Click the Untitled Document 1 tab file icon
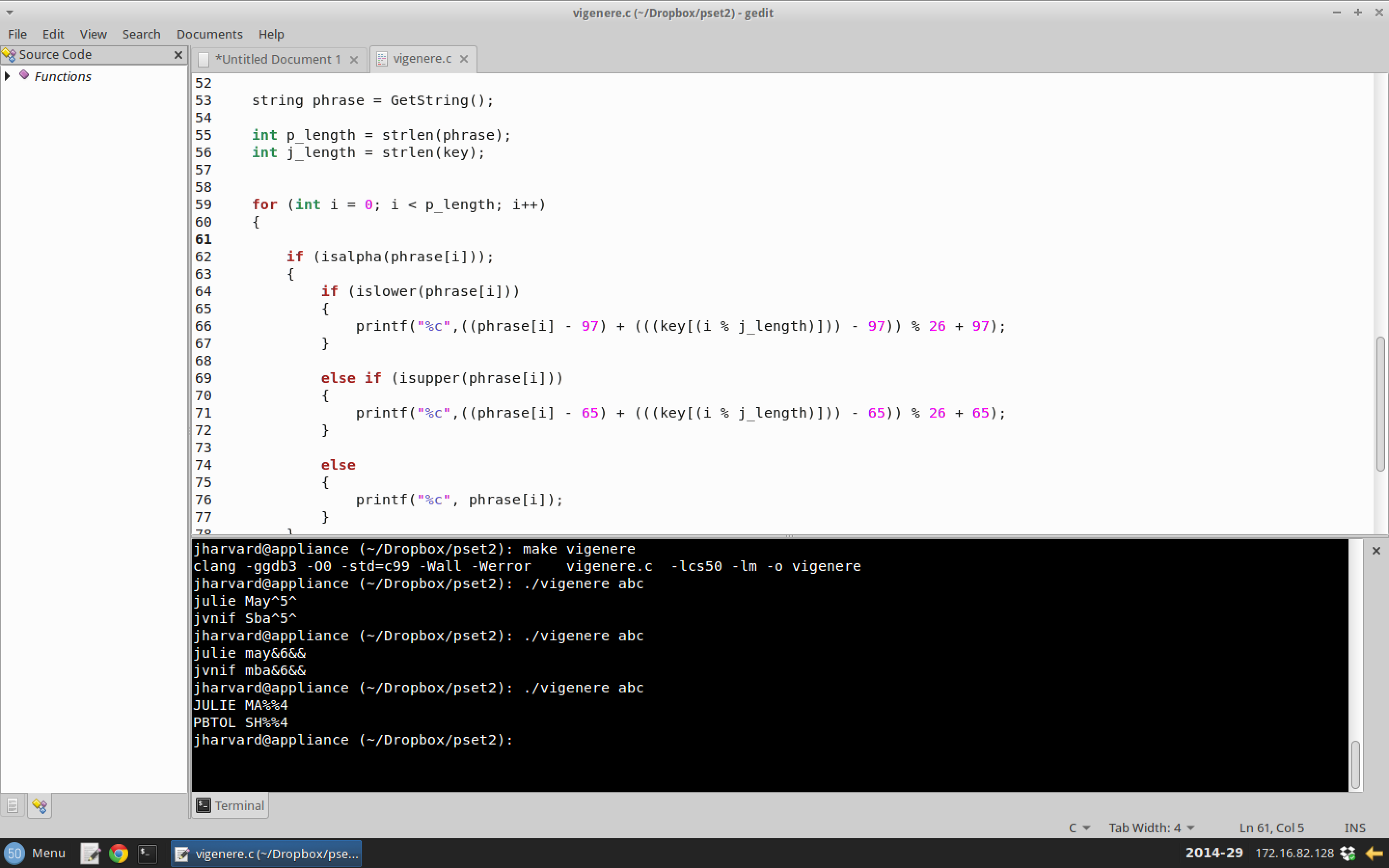The image size is (1389, 868). [203, 60]
